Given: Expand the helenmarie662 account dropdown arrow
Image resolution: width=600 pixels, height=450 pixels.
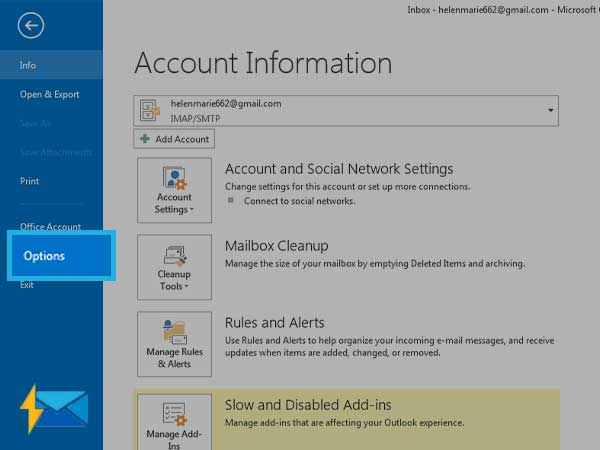Looking at the screenshot, I should [550, 110].
